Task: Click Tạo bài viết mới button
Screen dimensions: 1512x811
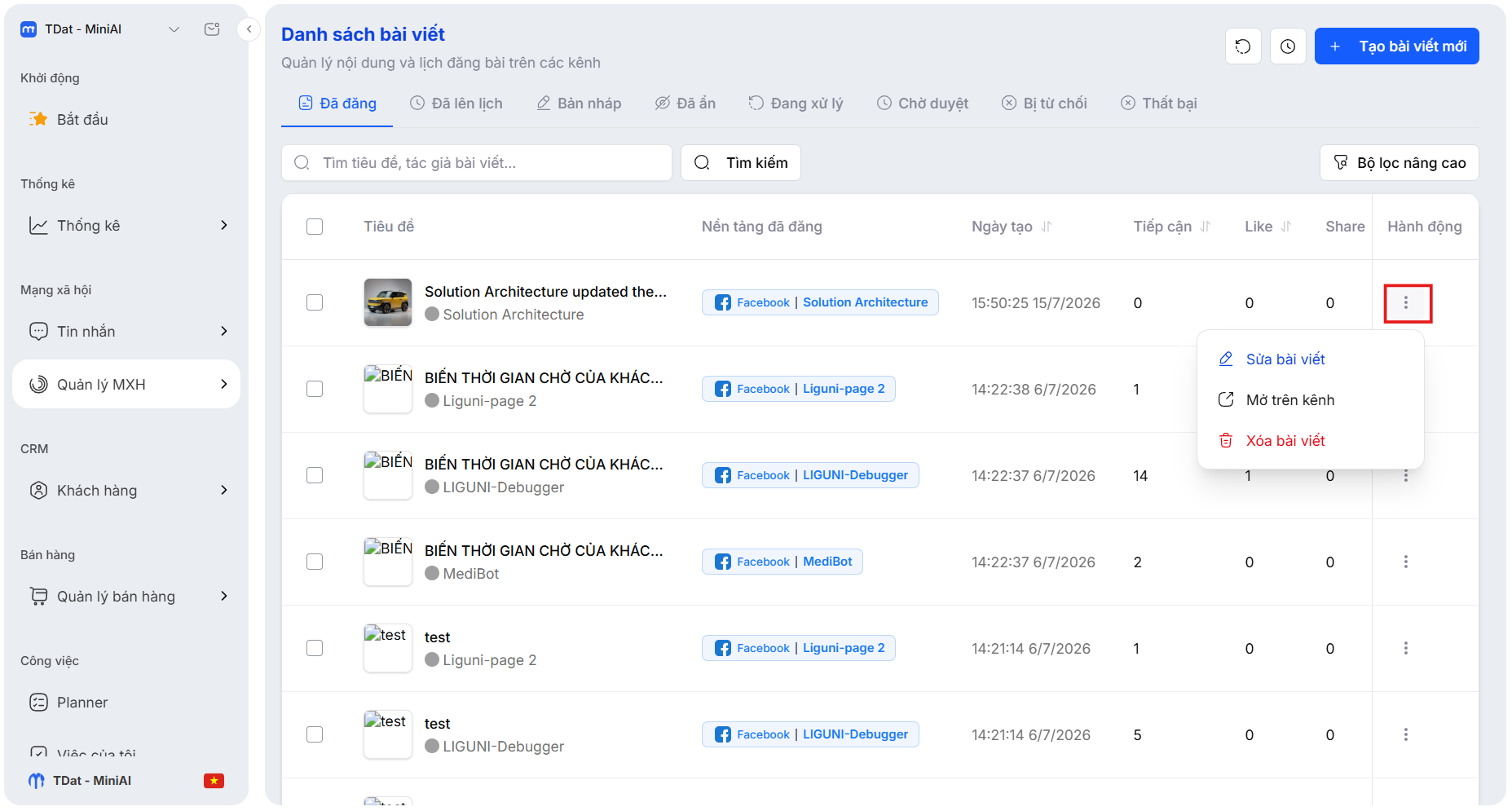Action: (1397, 46)
